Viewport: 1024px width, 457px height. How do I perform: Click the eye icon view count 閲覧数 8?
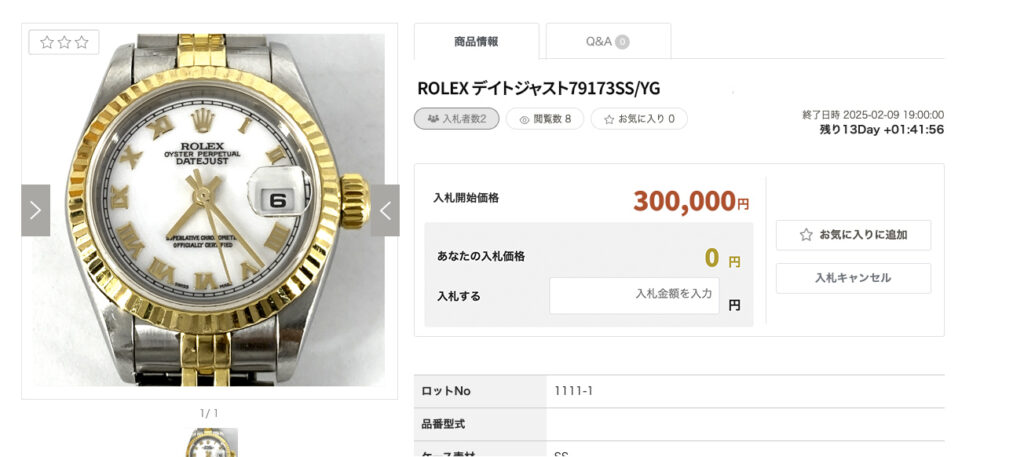click(545, 119)
